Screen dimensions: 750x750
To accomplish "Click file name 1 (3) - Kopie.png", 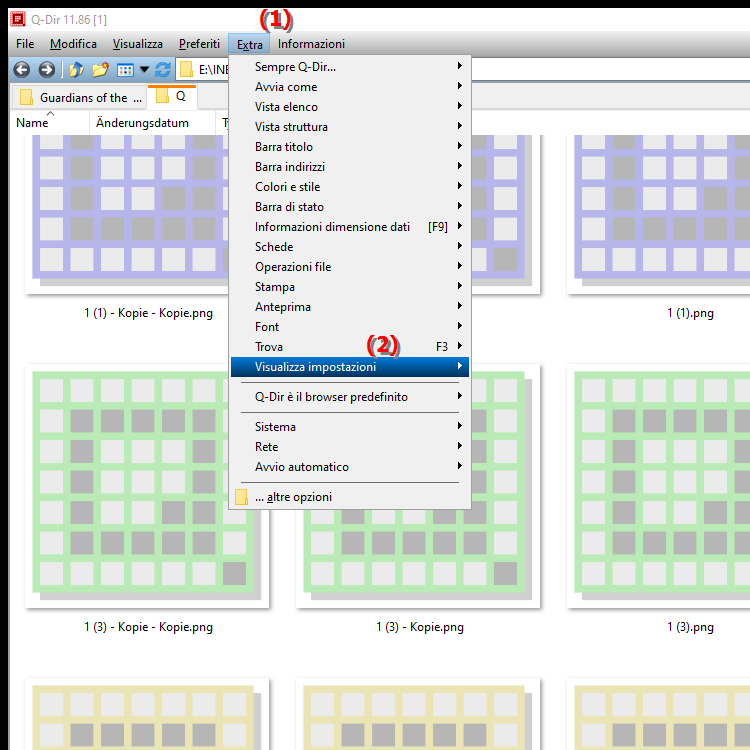I will [420, 627].
